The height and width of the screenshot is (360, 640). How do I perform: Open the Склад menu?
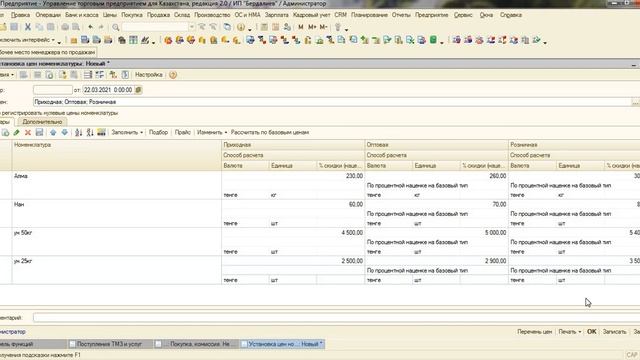[182, 15]
